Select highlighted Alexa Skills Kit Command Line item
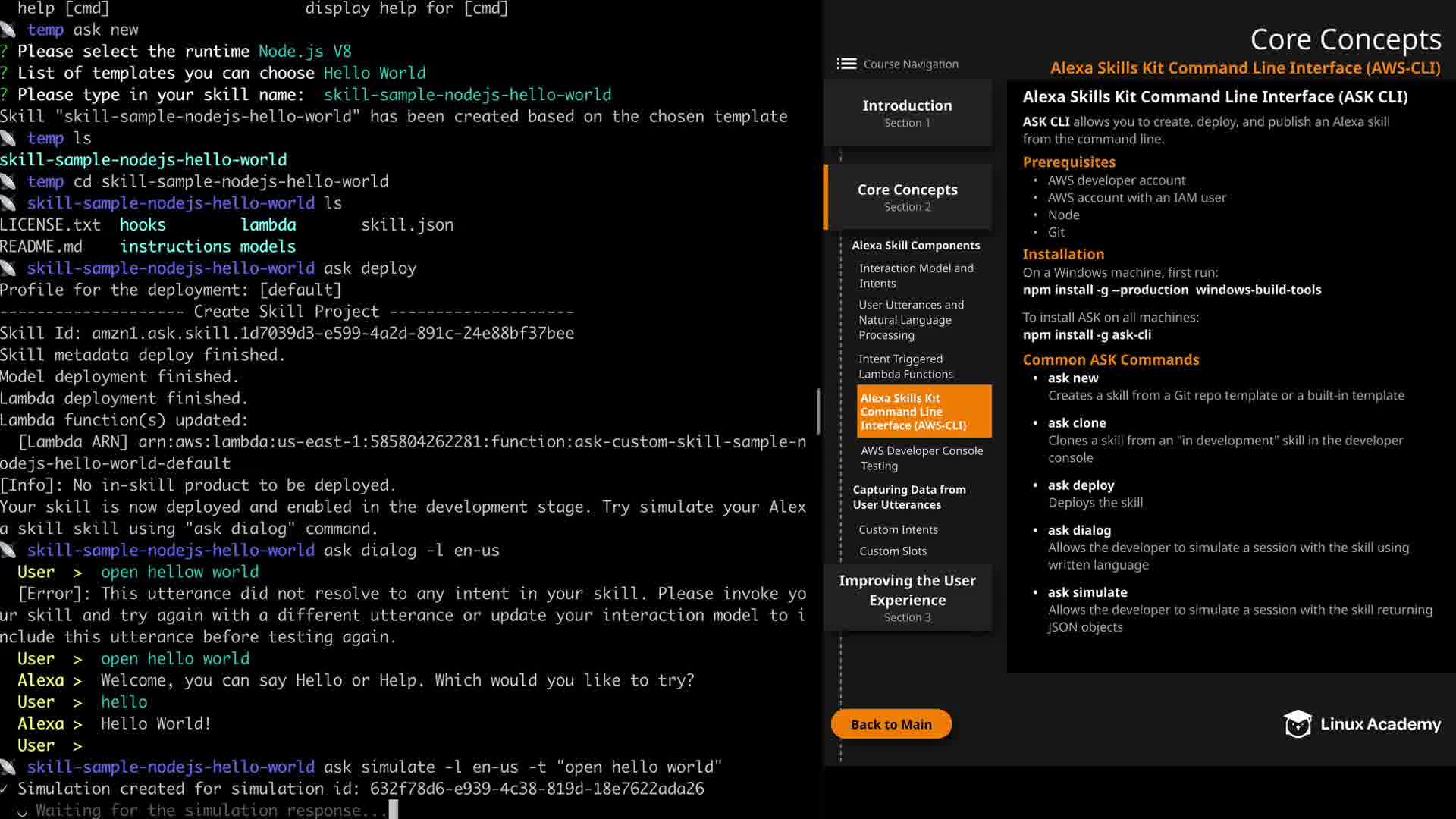Screen dimensions: 1456x819 (x=924, y=411)
